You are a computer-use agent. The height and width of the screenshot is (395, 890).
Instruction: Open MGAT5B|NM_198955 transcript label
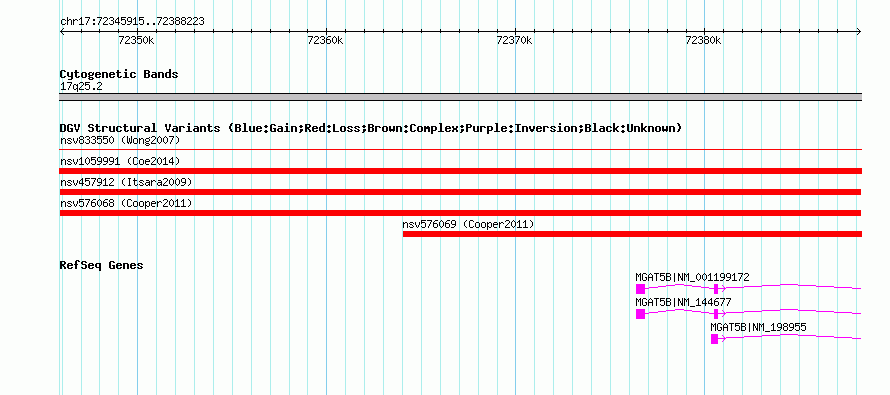pos(758,327)
